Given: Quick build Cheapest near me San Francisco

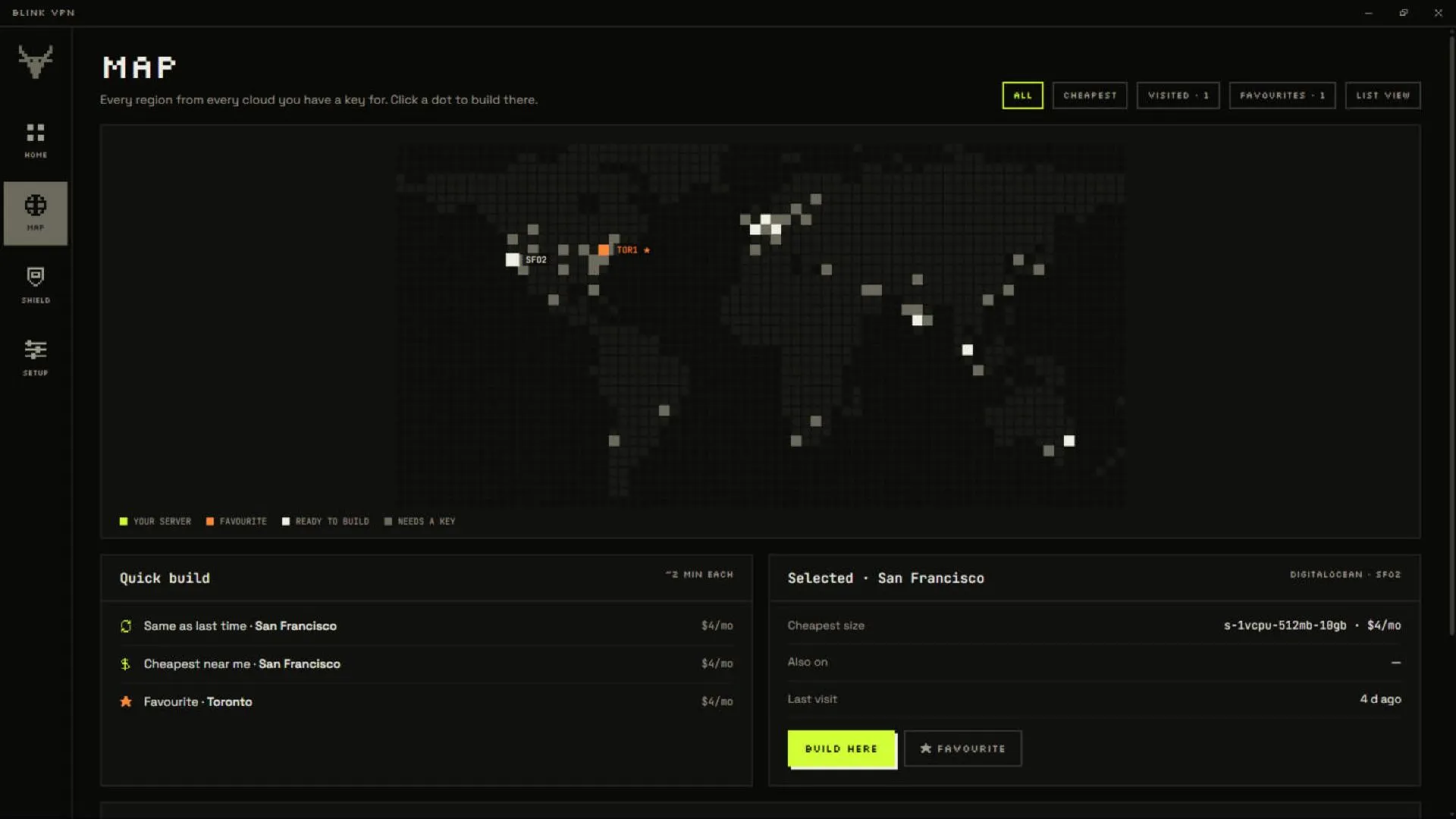Looking at the screenshot, I should tap(426, 664).
